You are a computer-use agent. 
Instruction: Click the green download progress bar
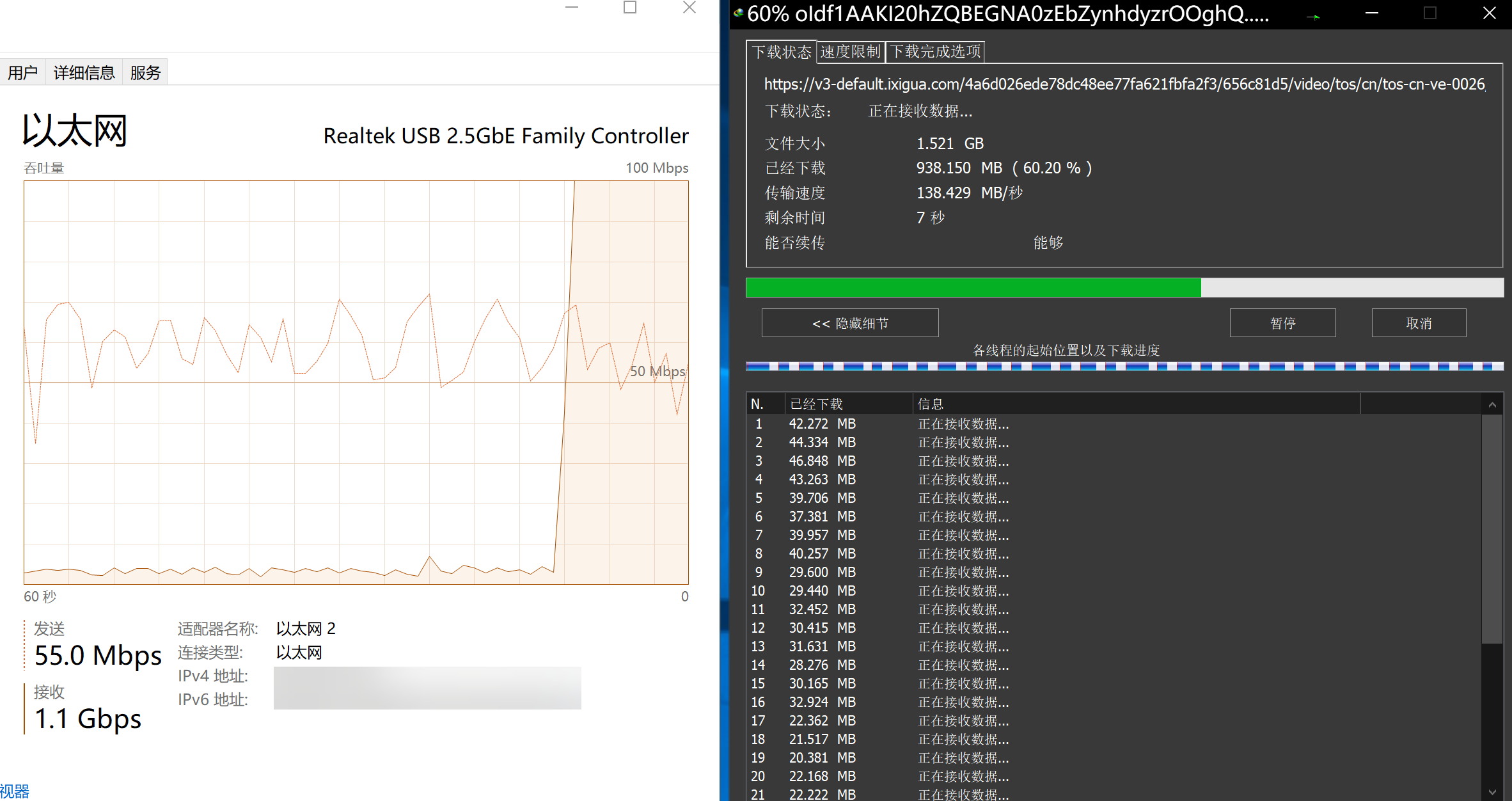click(1124, 288)
